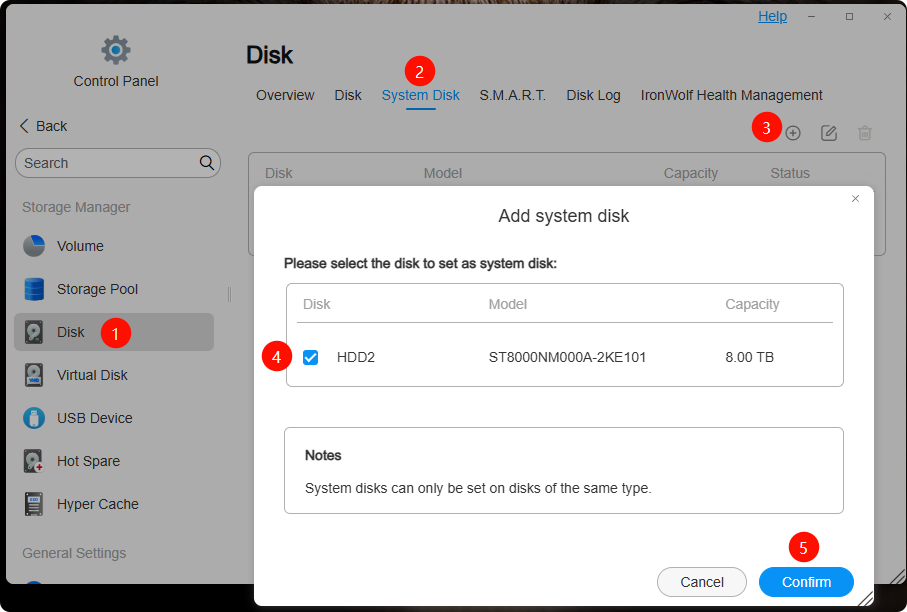
Task: Click the Confirm button
Action: tap(806, 582)
